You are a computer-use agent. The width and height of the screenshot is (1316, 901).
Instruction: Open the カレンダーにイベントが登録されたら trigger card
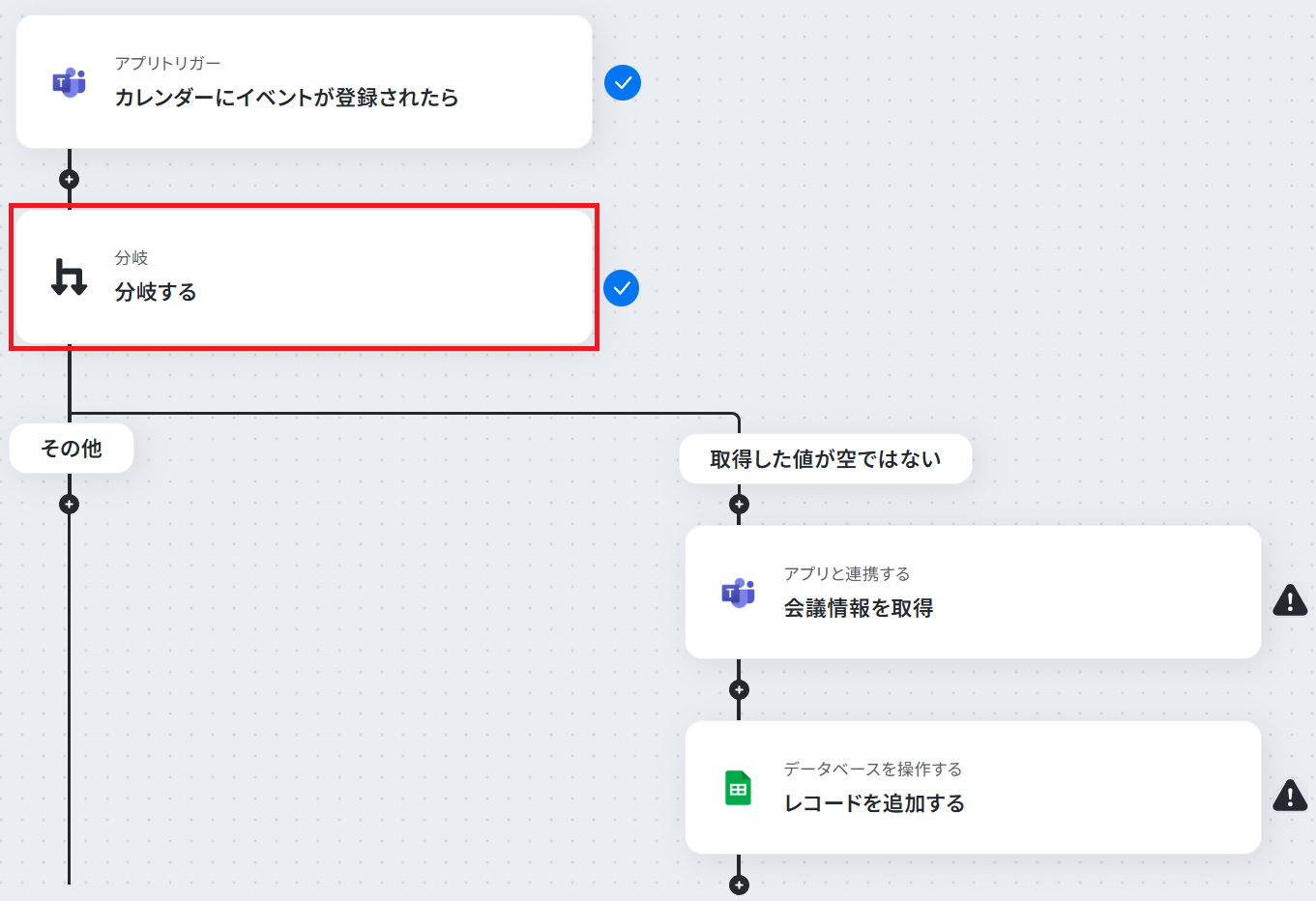pyautogui.click(x=304, y=82)
